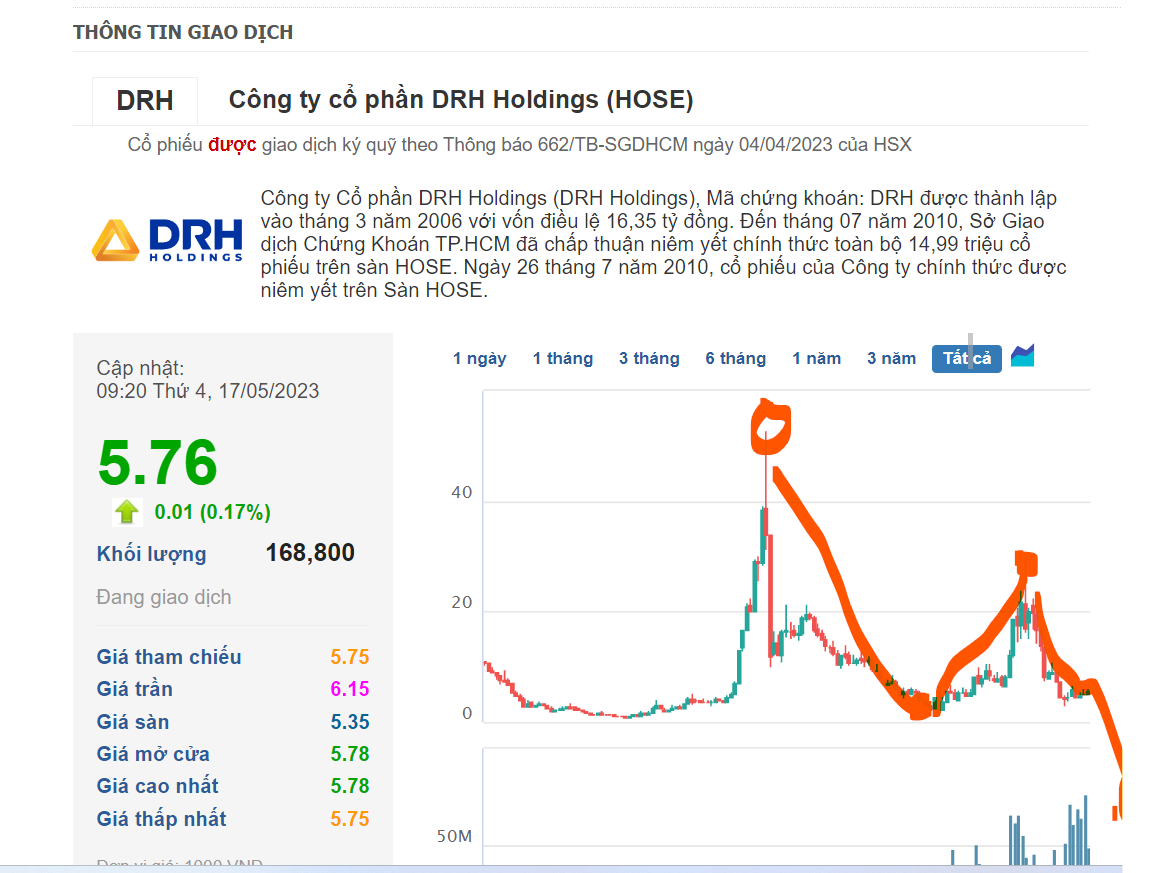Select the 3 tháng chart range
Screen dimensions: 1172x873
tap(649, 359)
